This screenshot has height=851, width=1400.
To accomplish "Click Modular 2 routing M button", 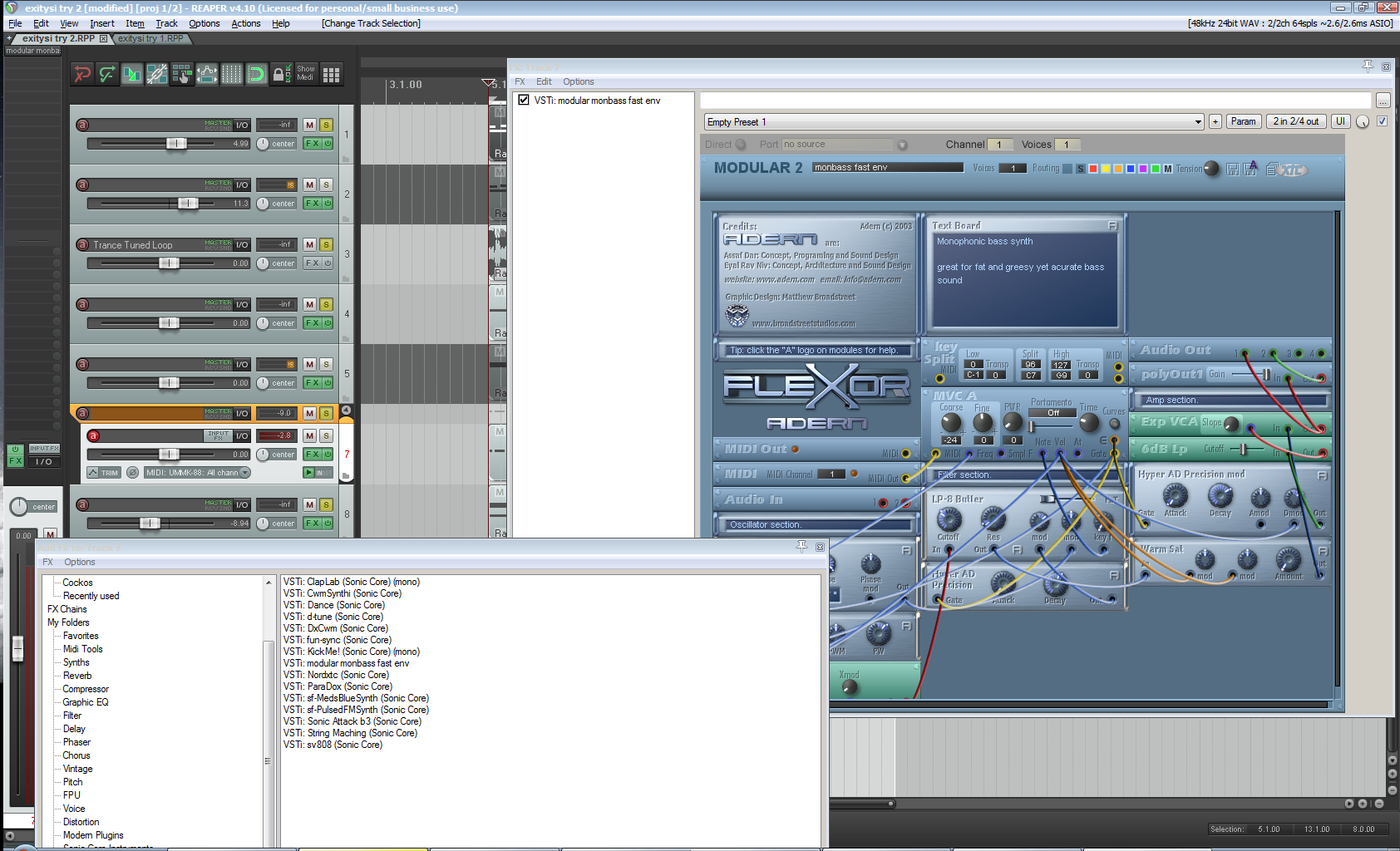I will point(1167,169).
